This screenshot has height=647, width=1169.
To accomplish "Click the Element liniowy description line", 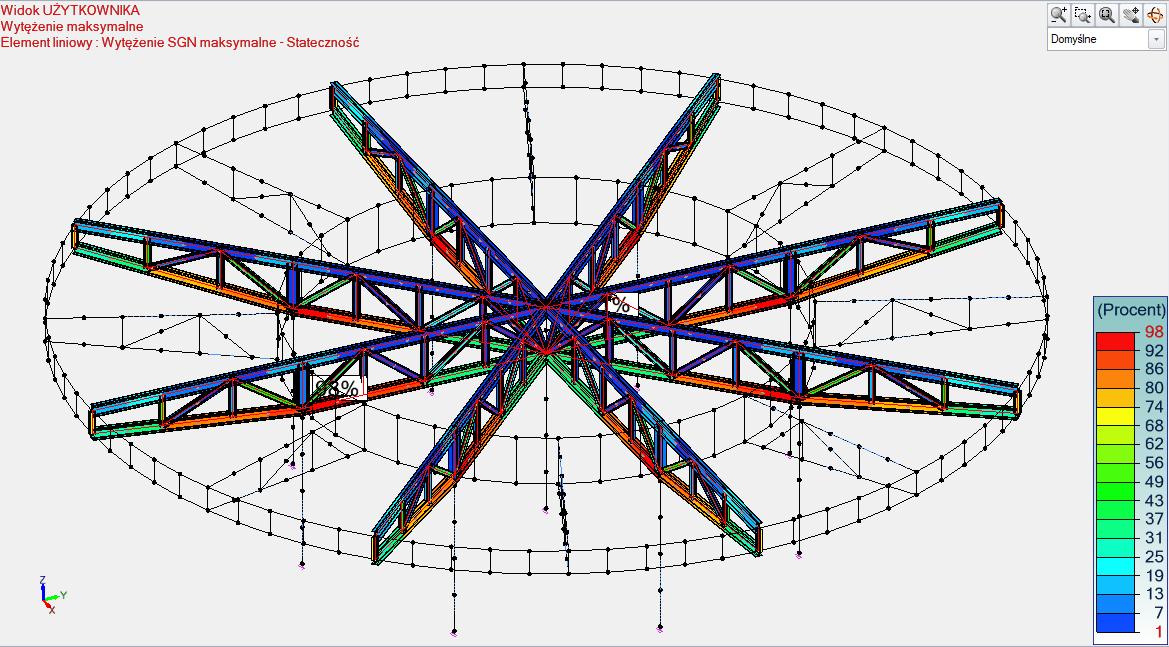I will (x=180, y=42).
